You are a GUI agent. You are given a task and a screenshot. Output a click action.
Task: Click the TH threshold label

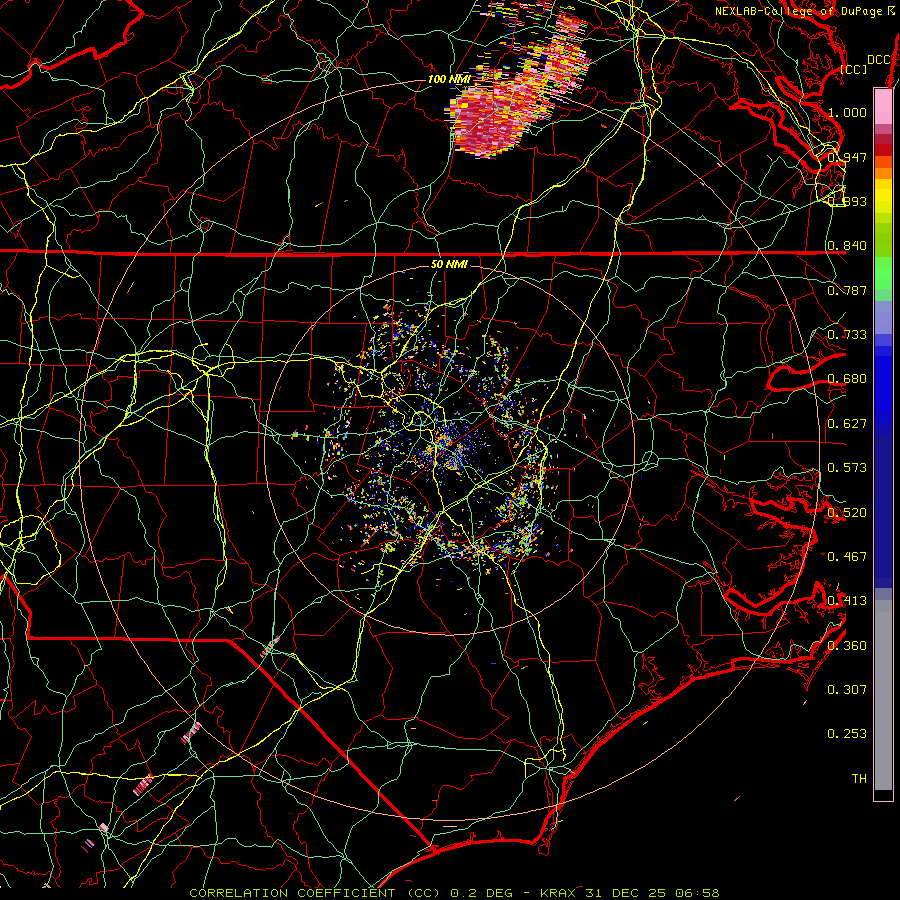859,779
